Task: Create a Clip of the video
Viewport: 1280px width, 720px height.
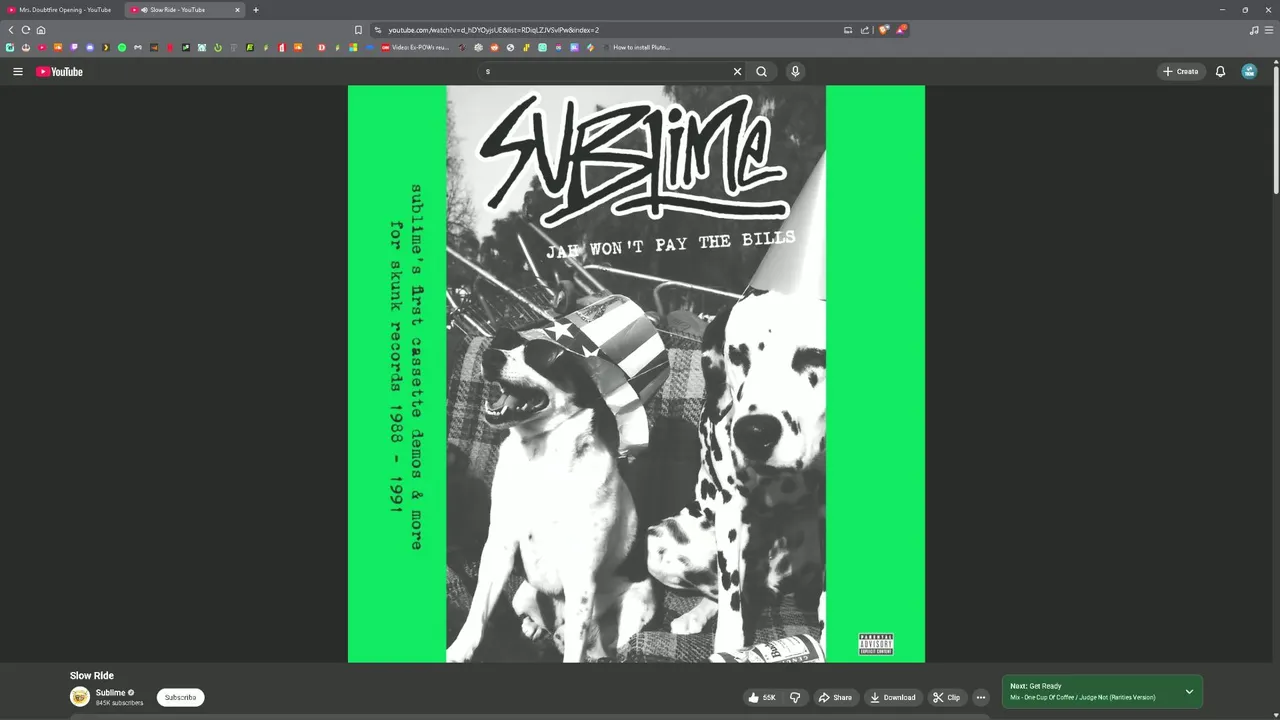Action: click(946, 697)
